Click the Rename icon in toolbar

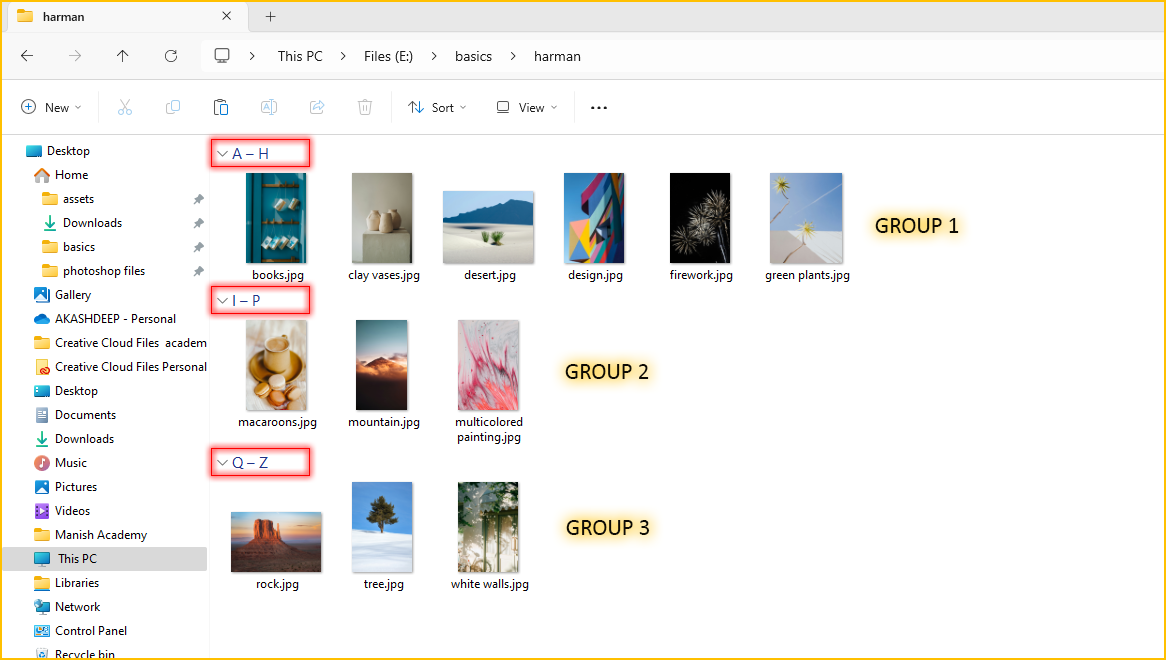pos(269,107)
